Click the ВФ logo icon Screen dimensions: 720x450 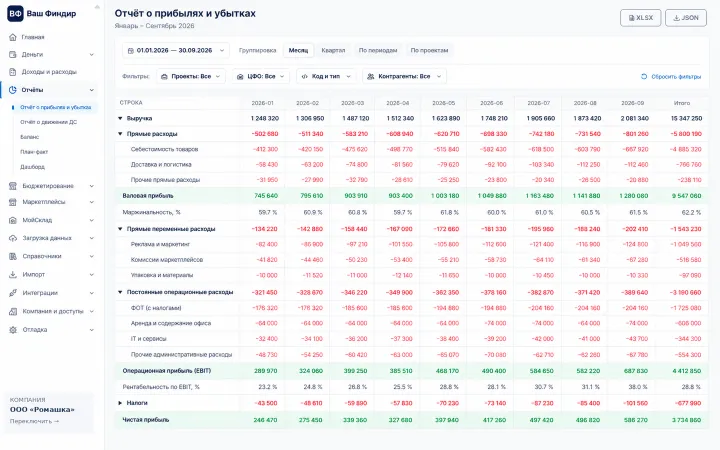15,13
